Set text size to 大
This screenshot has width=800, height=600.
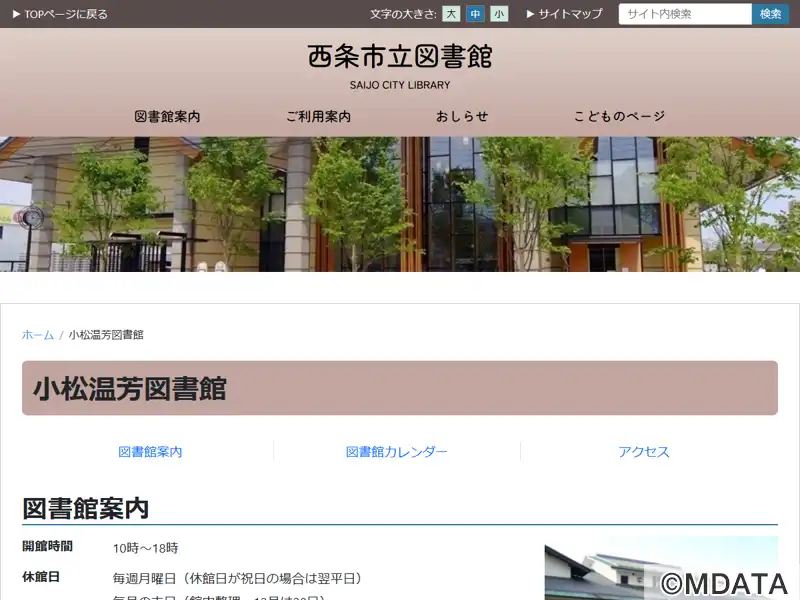click(x=451, y=14)
